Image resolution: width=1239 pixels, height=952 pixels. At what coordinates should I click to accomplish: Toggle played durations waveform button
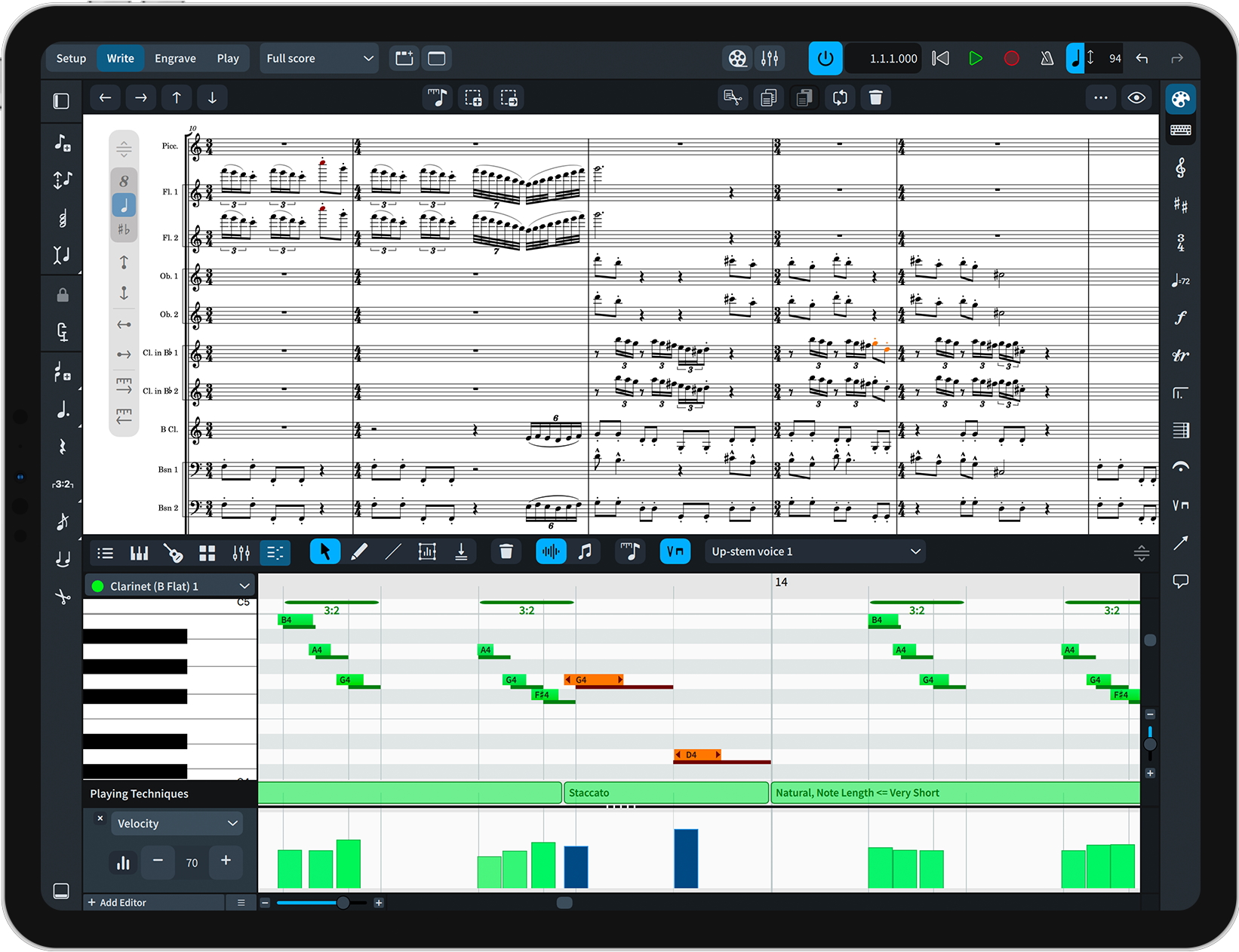[x=551, y=552]
